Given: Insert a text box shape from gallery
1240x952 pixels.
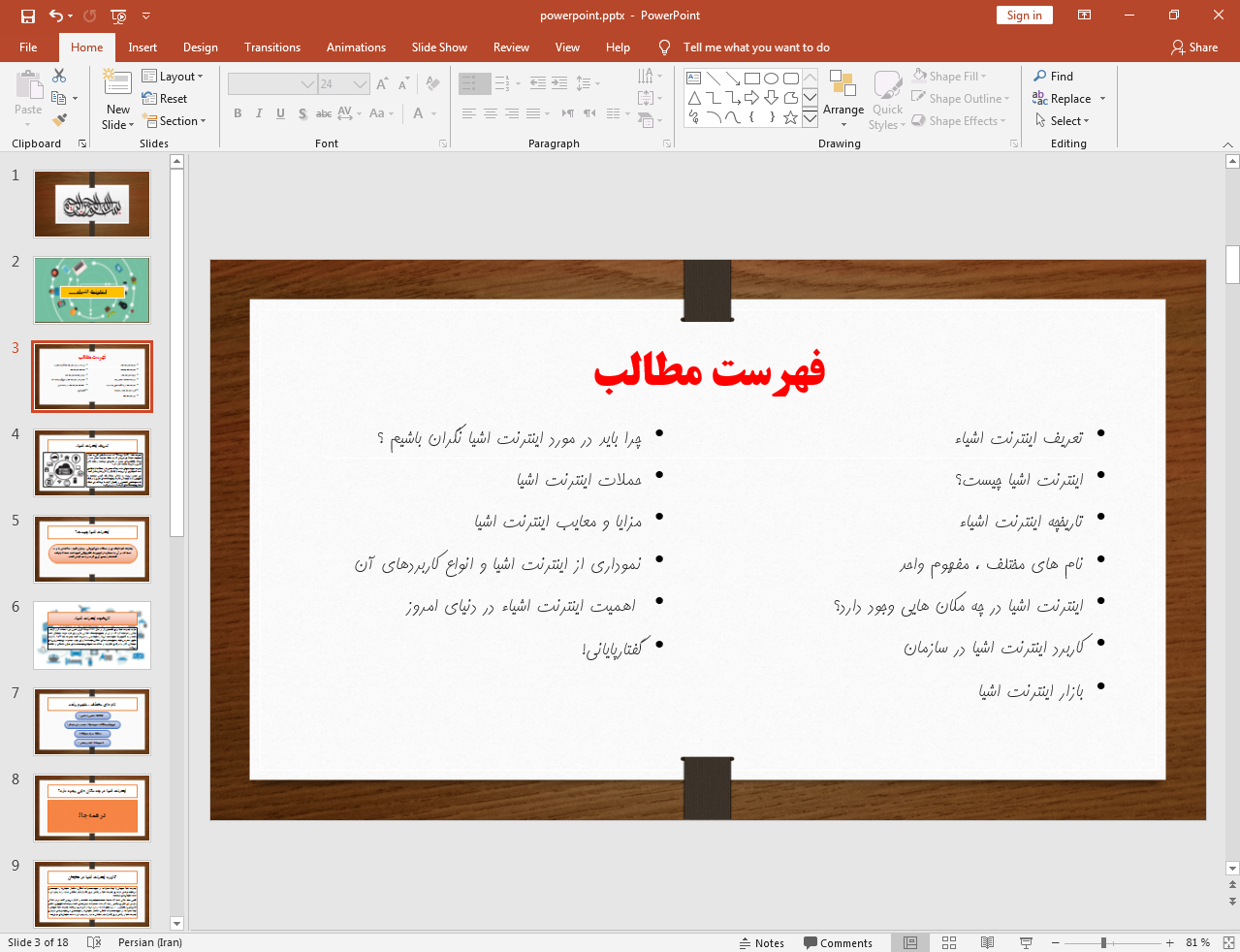Looking at the screenshot, I should (x=694, y=79).
